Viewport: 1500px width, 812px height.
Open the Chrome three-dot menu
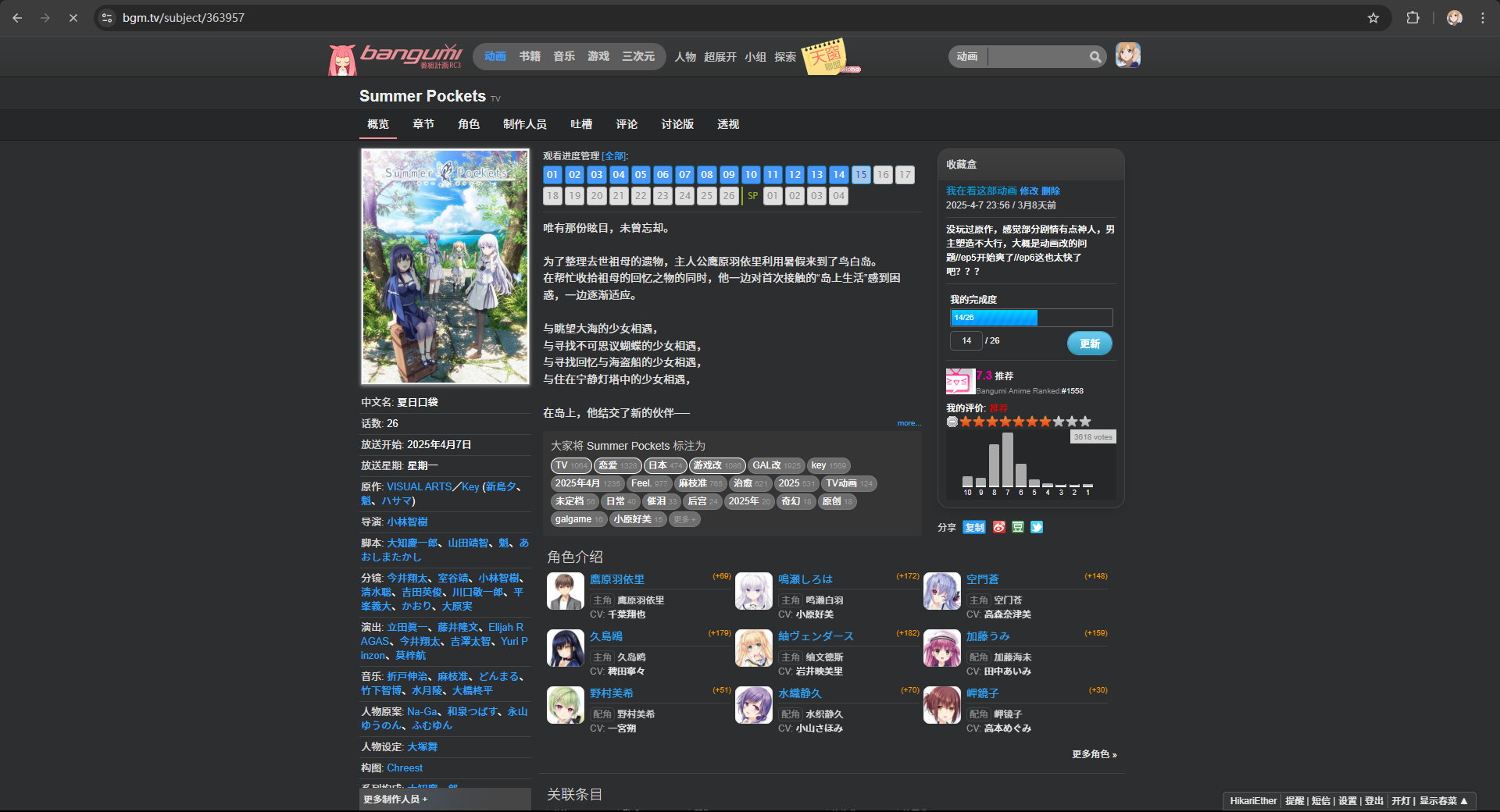click(1482, 17)
